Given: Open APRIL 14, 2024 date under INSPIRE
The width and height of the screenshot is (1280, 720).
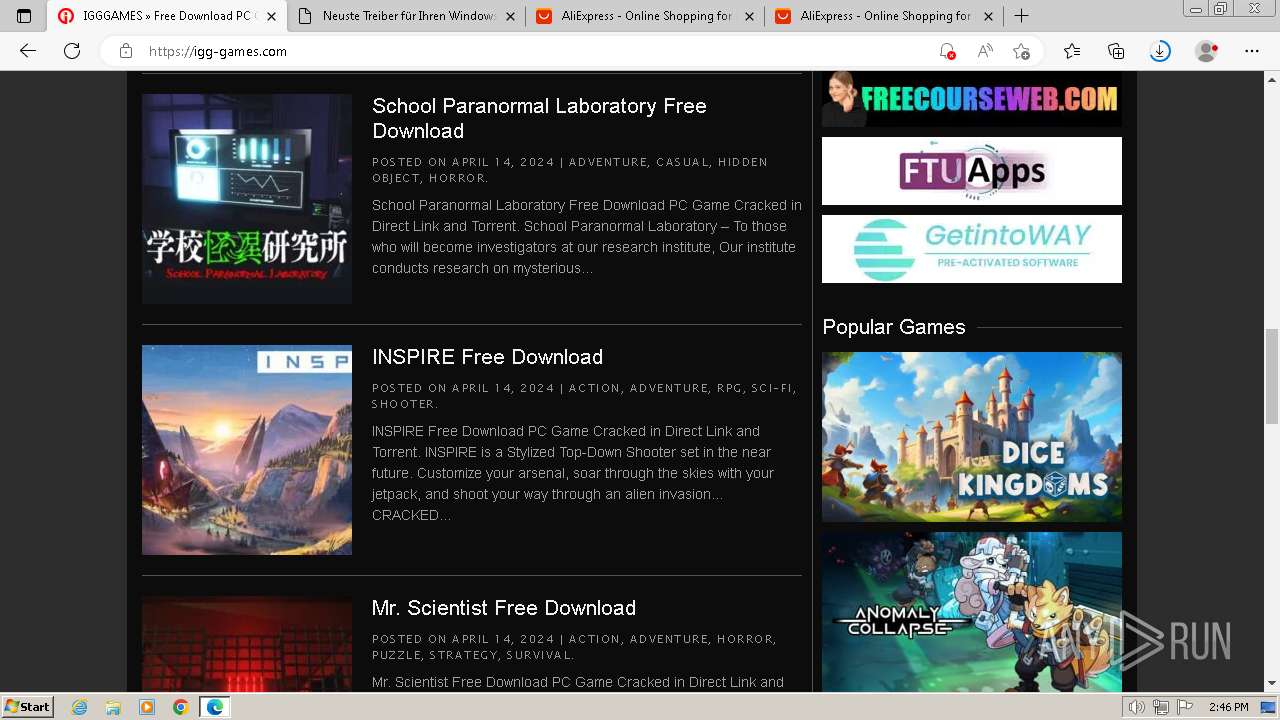Looking at the screenshot, I should point(503,388).
